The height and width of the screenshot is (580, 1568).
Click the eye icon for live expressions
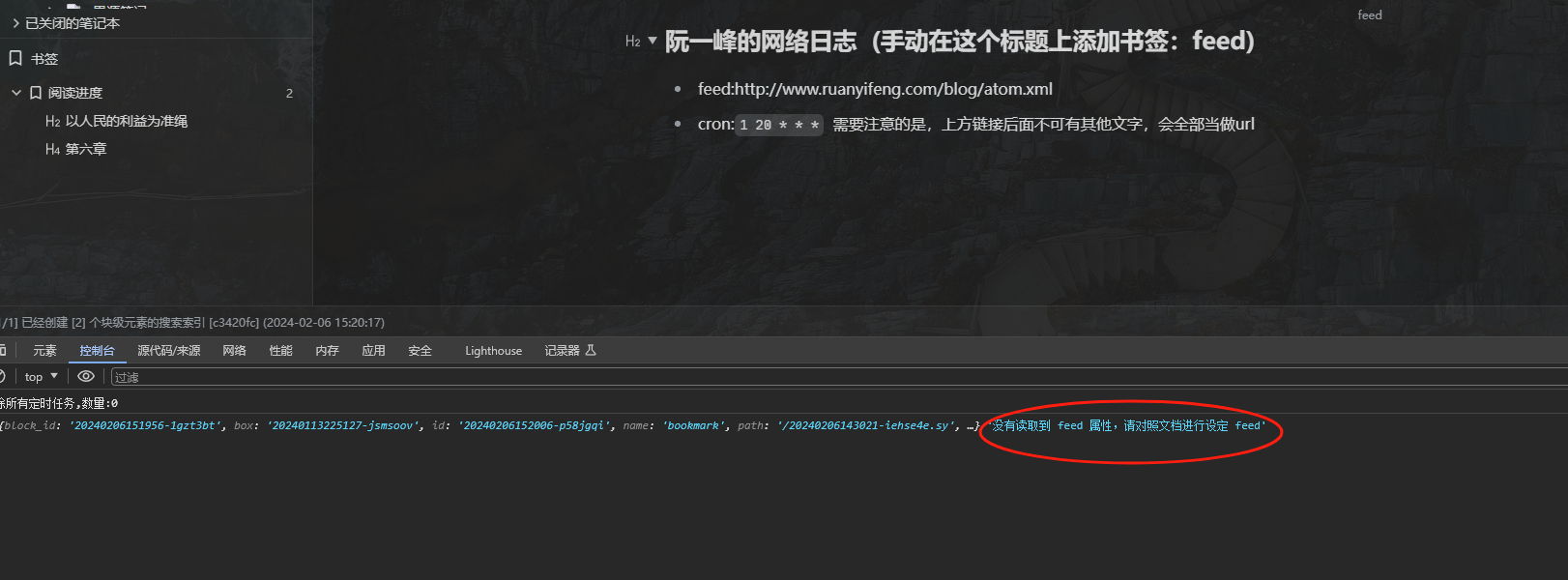click(86, 377)
